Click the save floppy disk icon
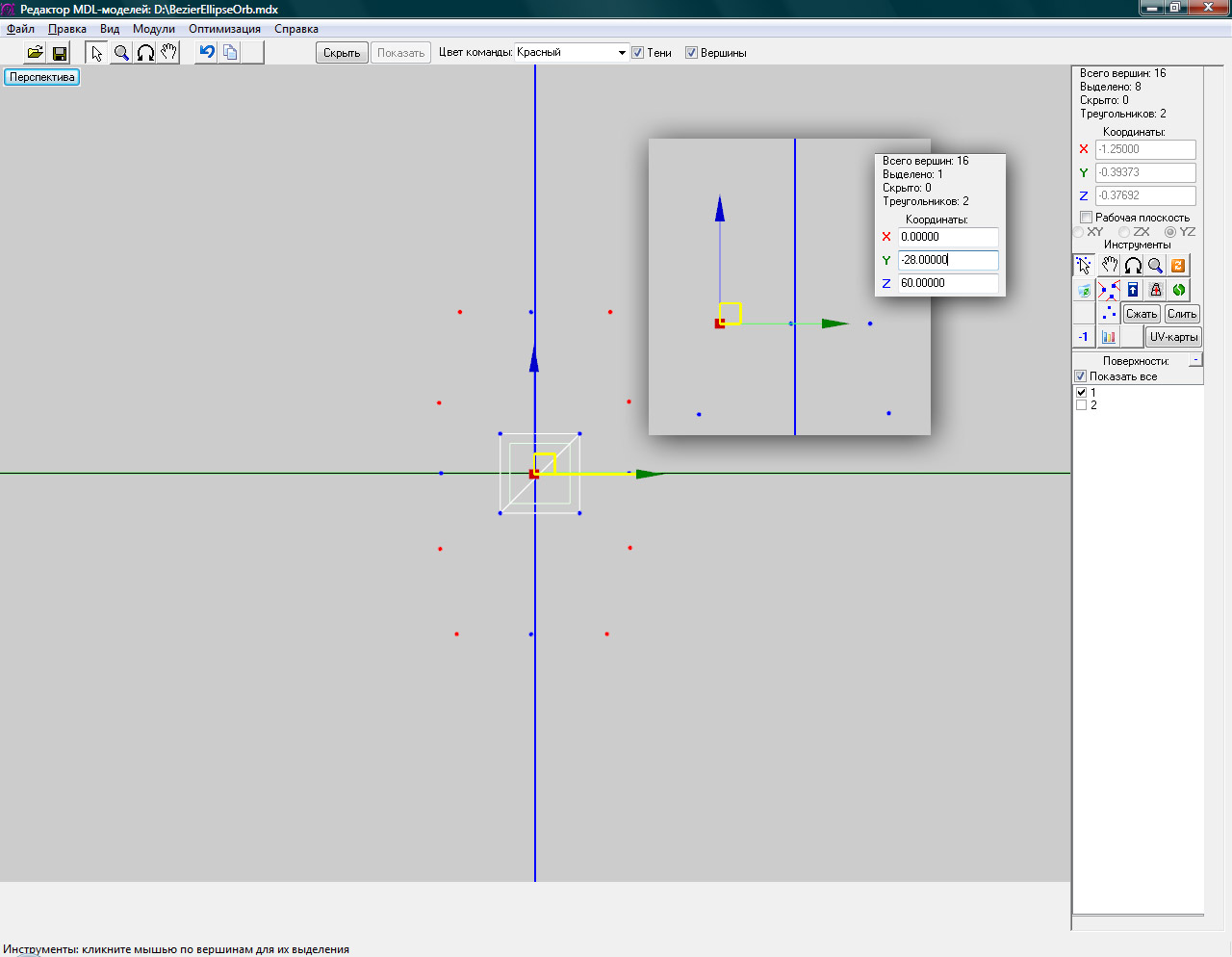 coord(59,53)
